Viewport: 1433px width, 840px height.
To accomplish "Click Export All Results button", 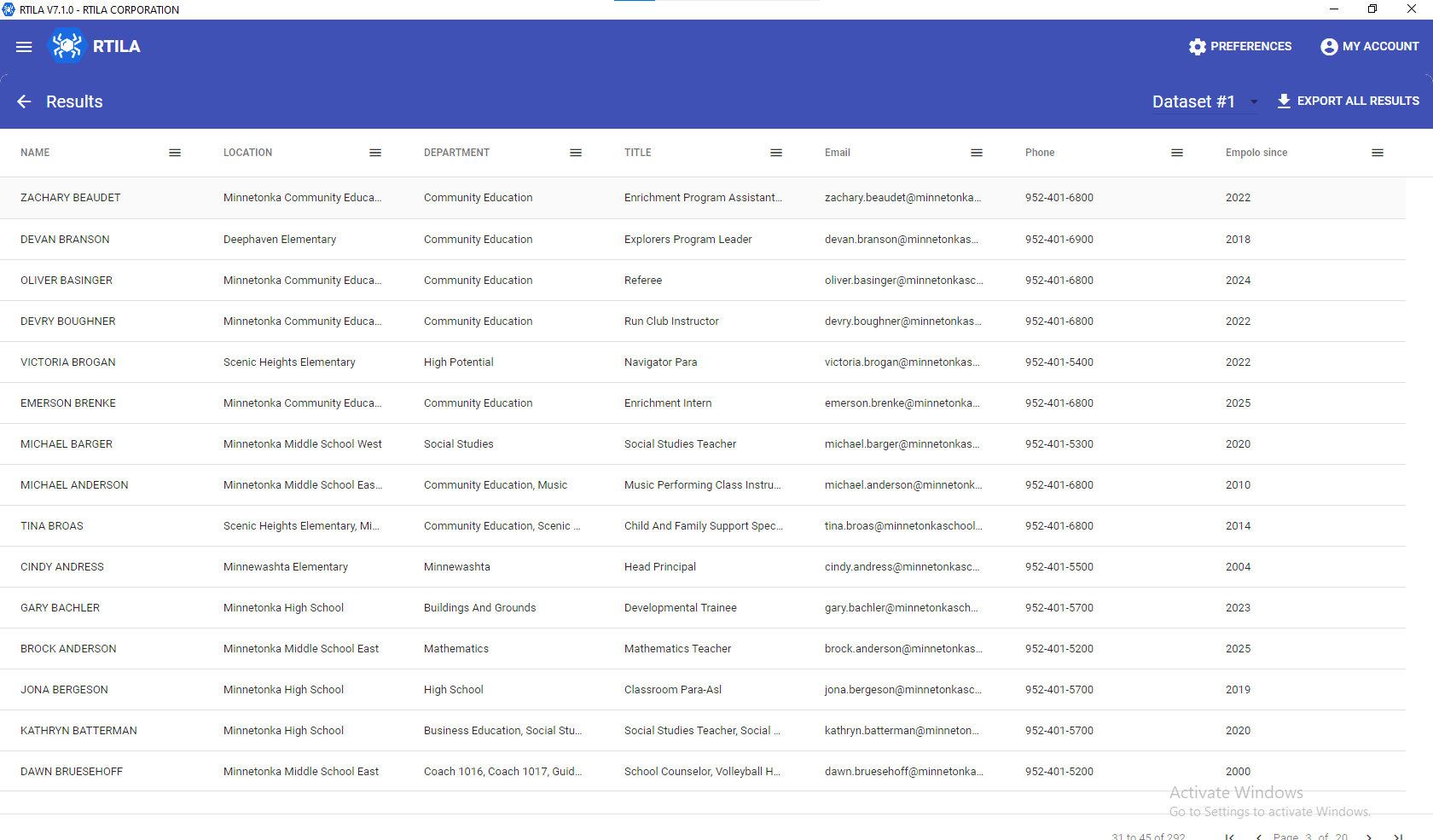I will pos(1348,101).
